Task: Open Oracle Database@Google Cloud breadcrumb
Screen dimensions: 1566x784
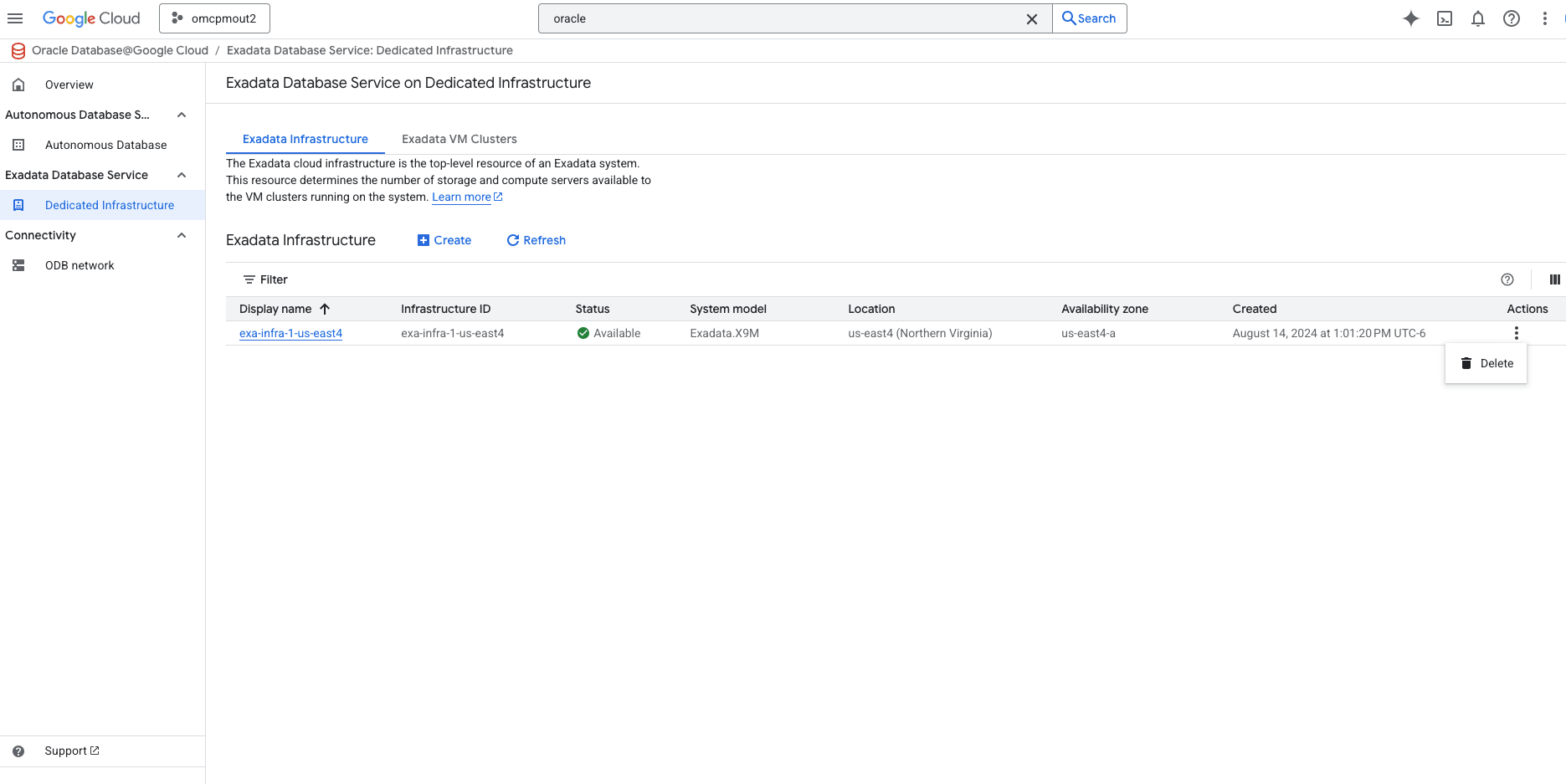Action: [120, 50]
